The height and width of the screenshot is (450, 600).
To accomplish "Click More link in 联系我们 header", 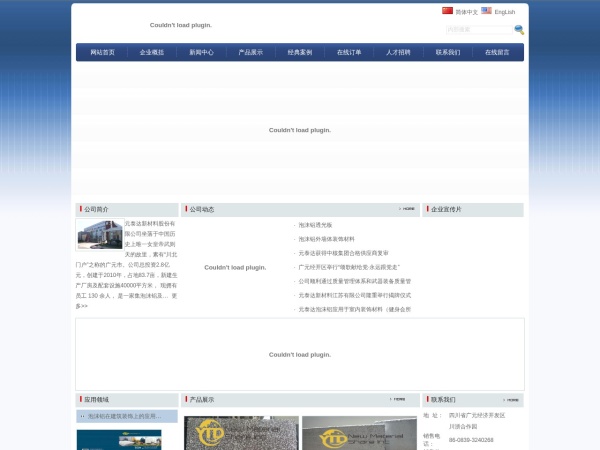I will [511, 400].
